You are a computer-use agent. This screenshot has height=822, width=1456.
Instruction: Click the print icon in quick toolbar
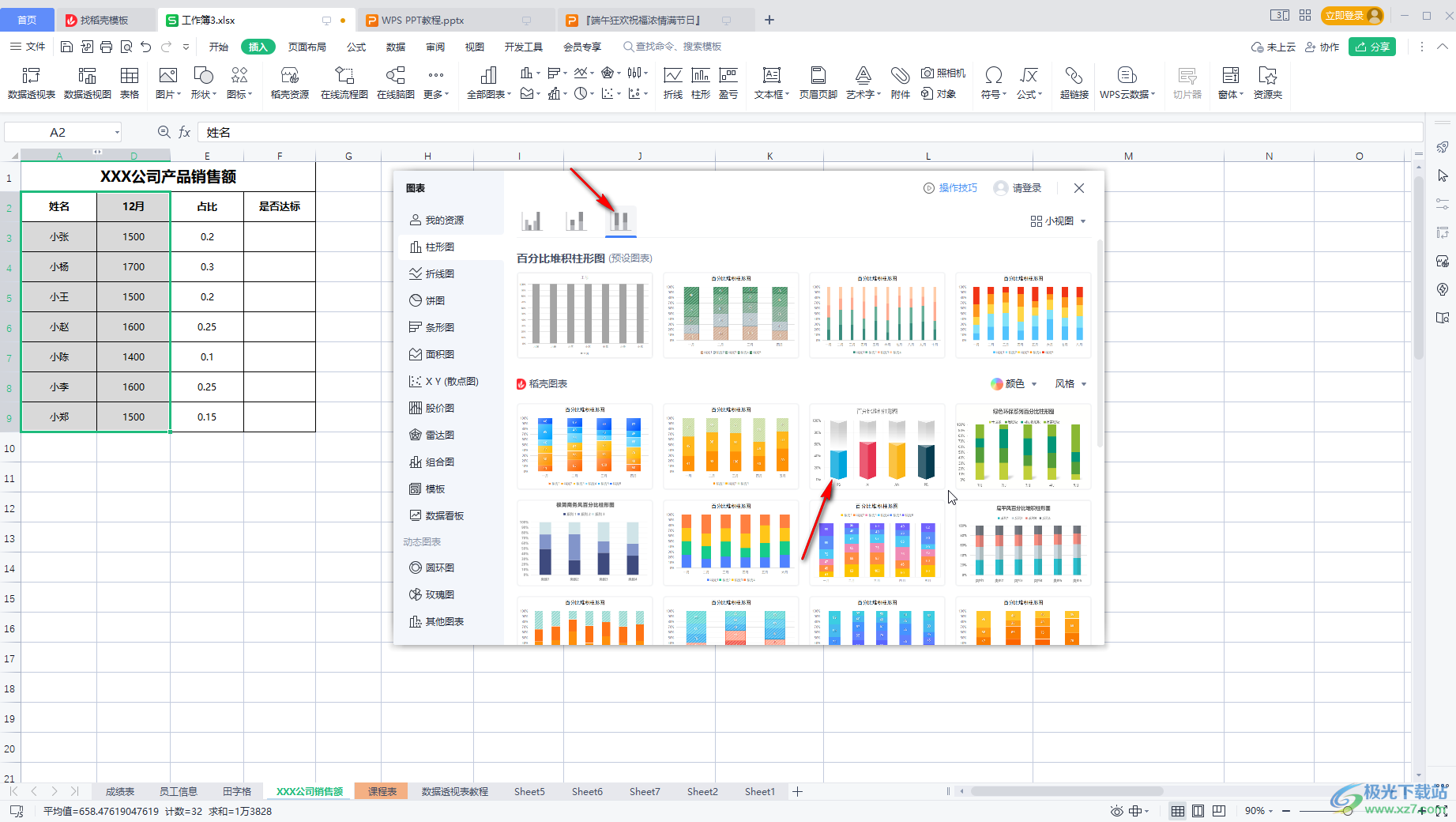[x=107, y=47]
